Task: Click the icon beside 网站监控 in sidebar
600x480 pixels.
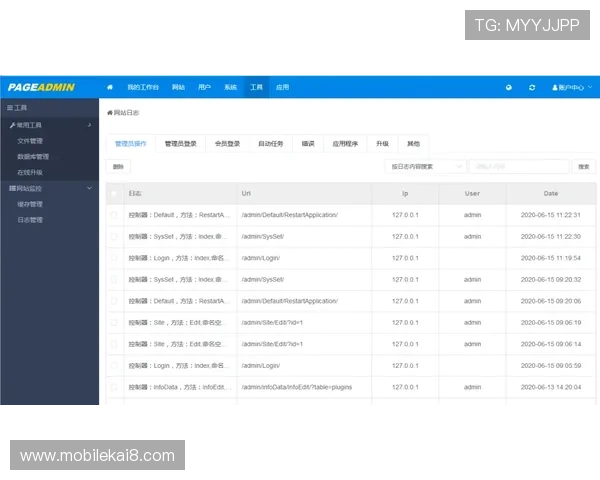Action: [x=12, y=188]
